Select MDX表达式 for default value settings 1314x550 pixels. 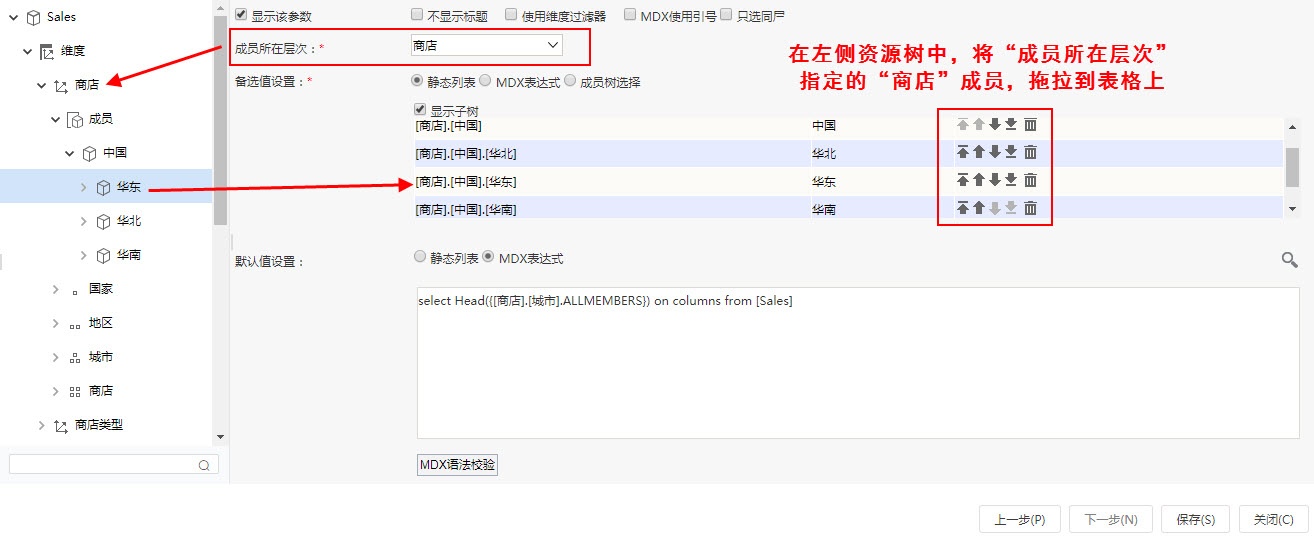[x=488, y=257]
